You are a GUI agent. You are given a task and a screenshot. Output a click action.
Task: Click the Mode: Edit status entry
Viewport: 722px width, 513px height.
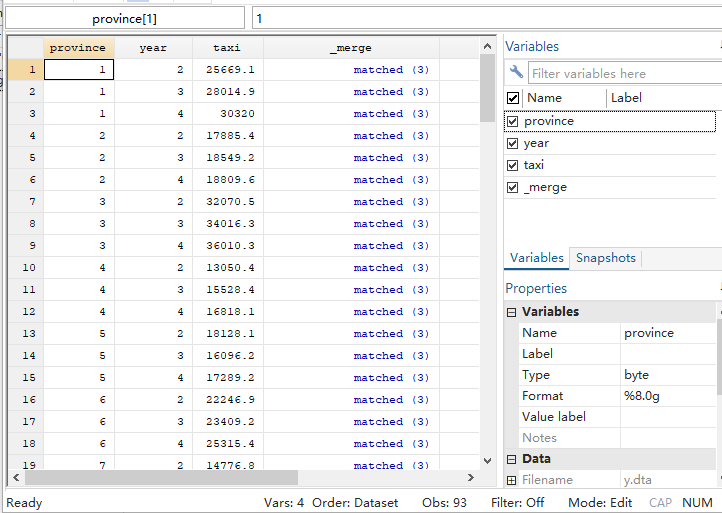click(x=600, y=503)
